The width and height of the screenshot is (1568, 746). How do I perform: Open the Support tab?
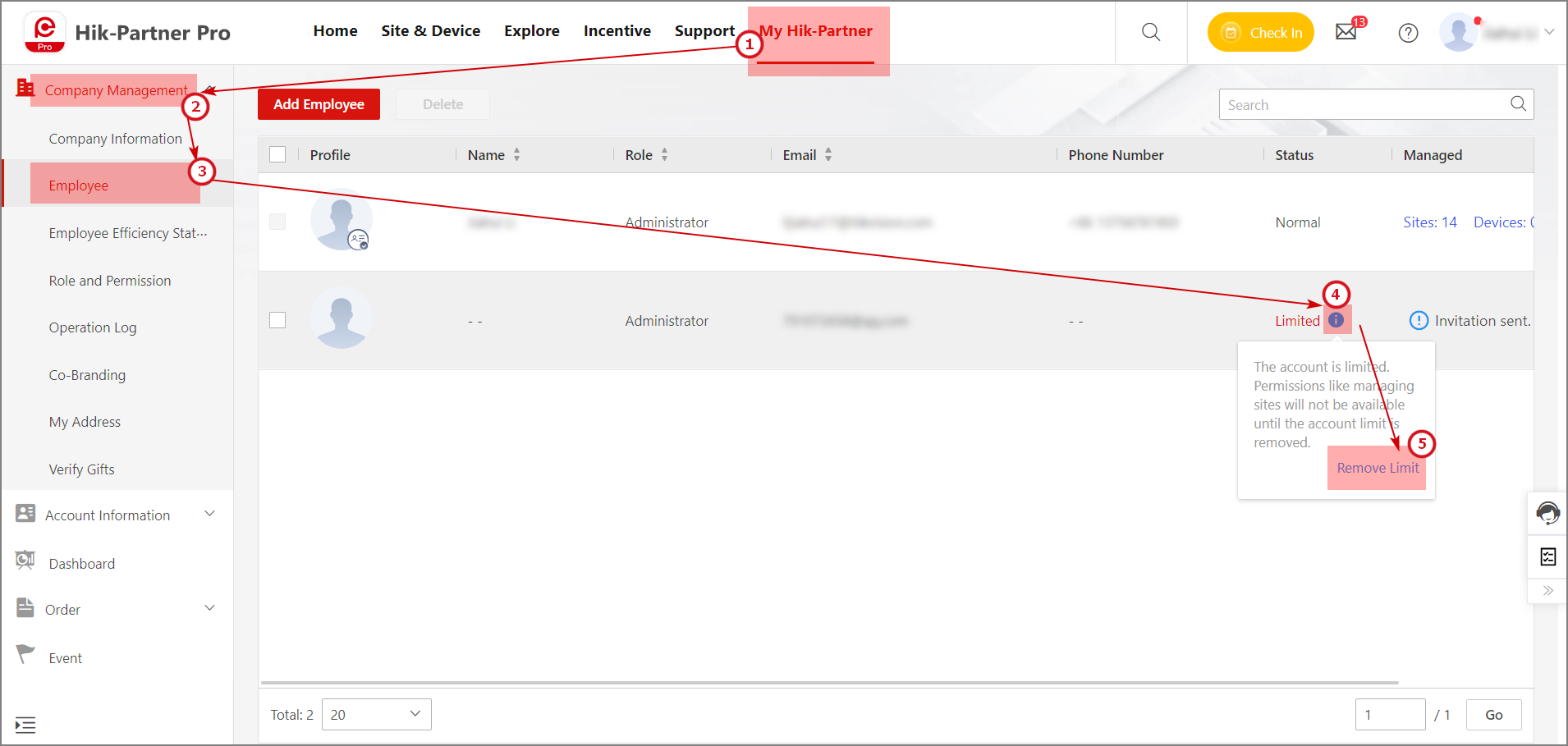tap(704, 31)
